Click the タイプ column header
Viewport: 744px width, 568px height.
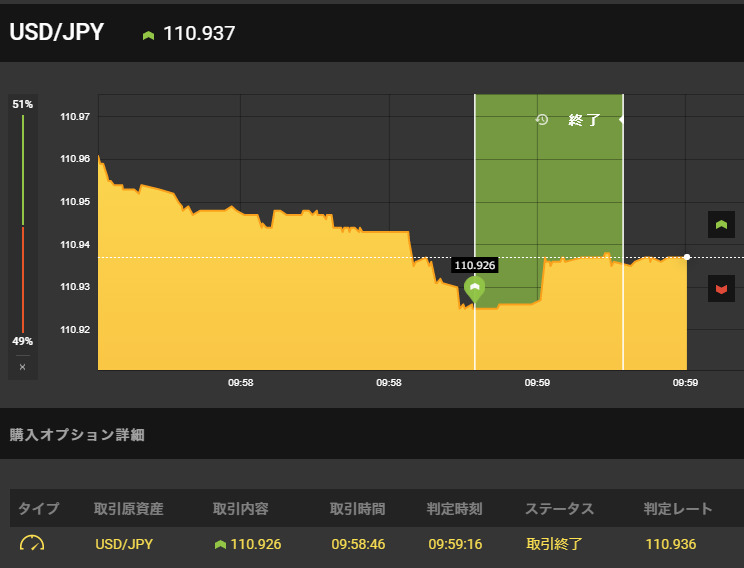[x=38, y=509]
